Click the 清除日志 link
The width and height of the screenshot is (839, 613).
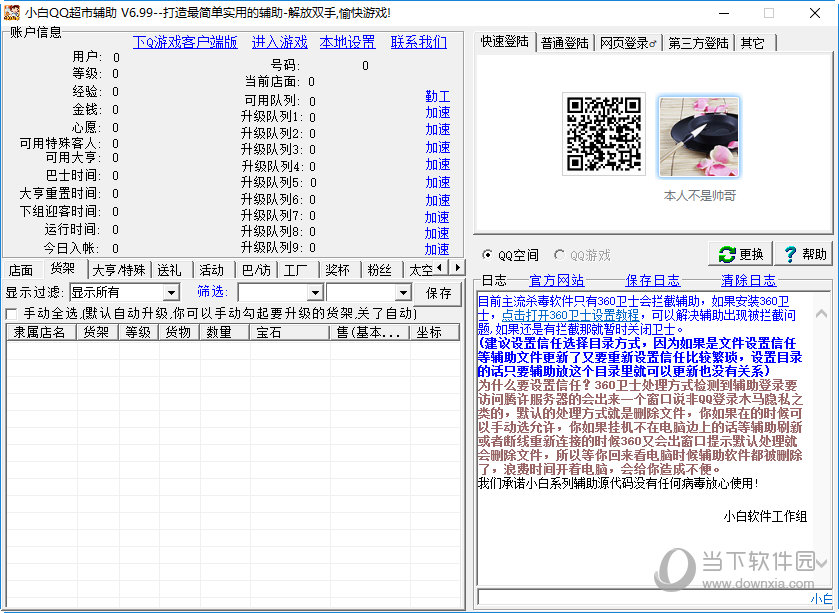748,280
